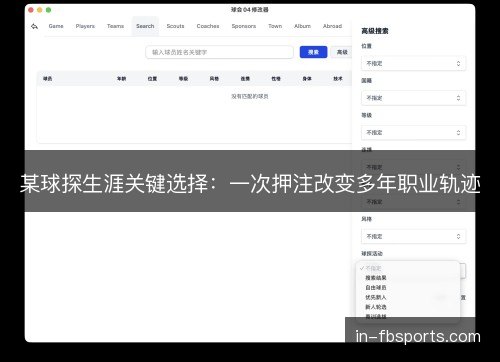Open the 位置 dropdown in advanced search

coord(413,63)
